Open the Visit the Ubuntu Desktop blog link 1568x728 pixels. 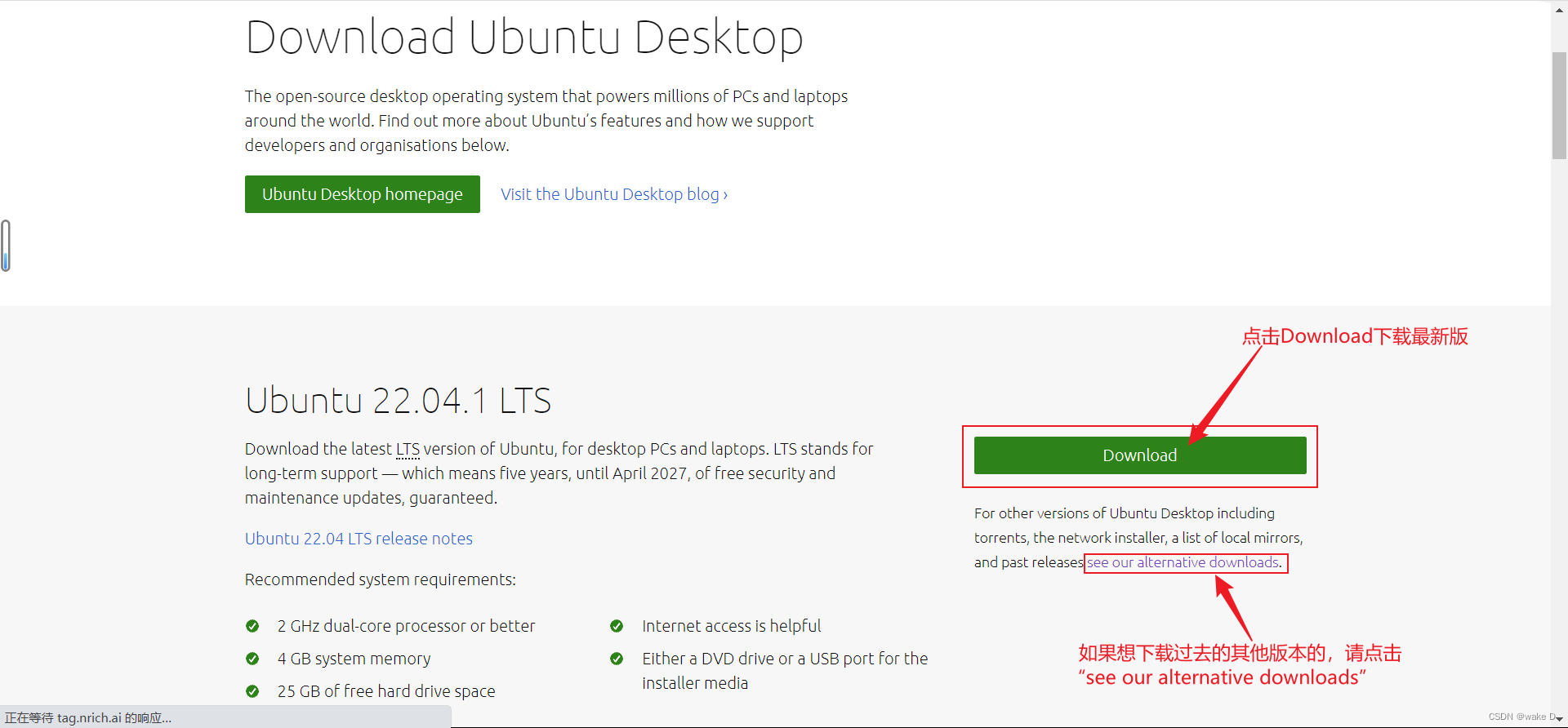614,194
